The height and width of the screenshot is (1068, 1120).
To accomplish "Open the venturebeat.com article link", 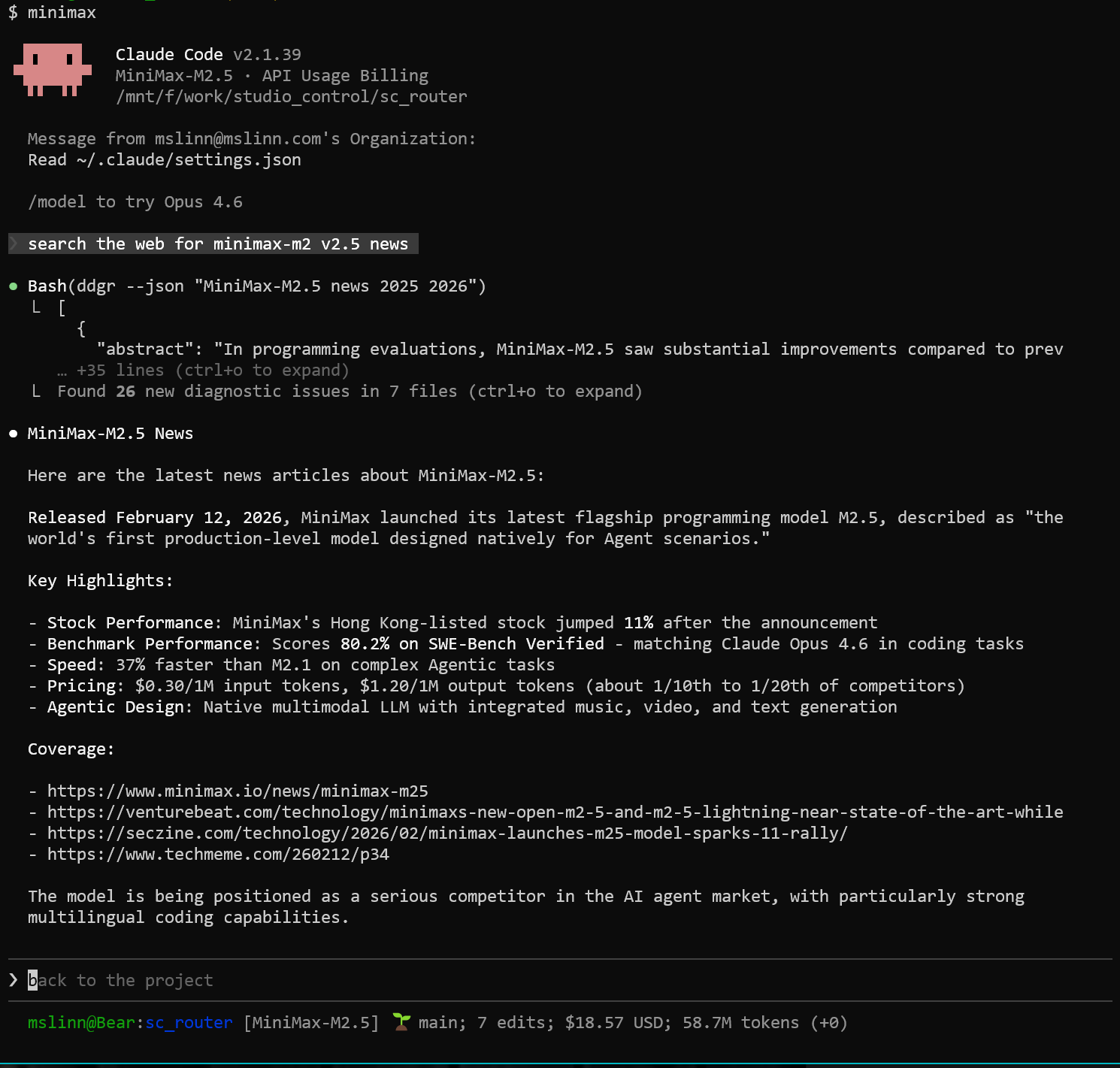I will [555, 812].
